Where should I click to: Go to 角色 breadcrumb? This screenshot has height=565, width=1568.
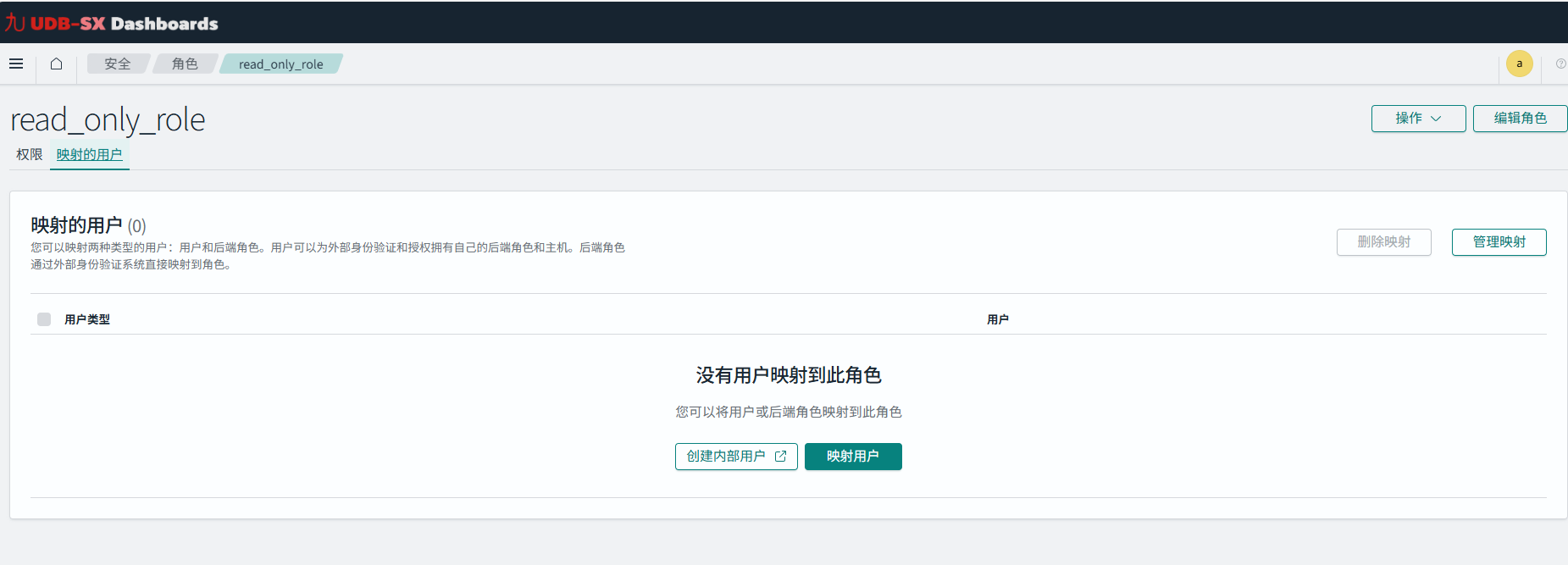[185, 64]
